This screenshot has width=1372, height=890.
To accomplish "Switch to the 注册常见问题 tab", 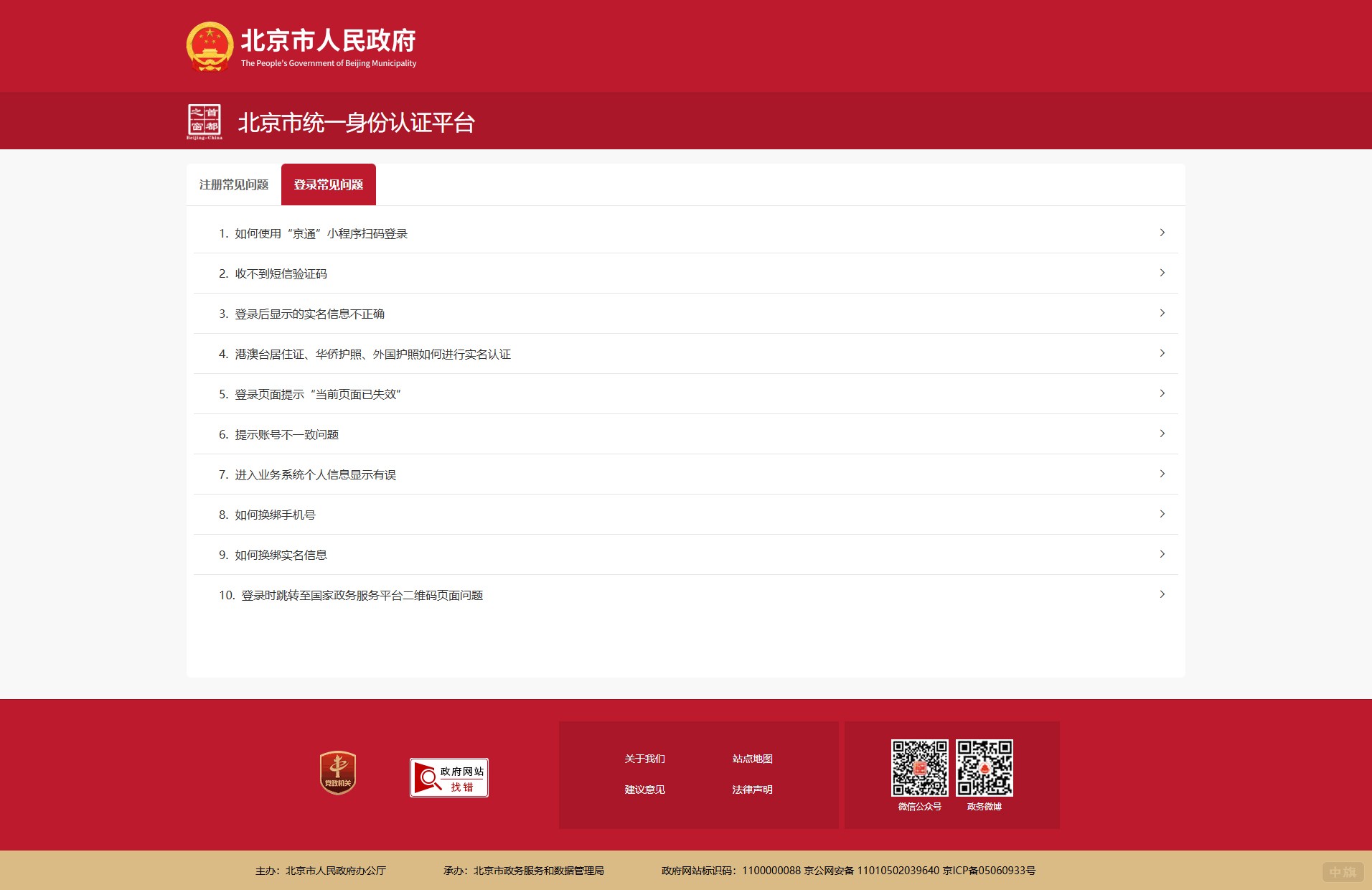I will click(x=233, y=184).
